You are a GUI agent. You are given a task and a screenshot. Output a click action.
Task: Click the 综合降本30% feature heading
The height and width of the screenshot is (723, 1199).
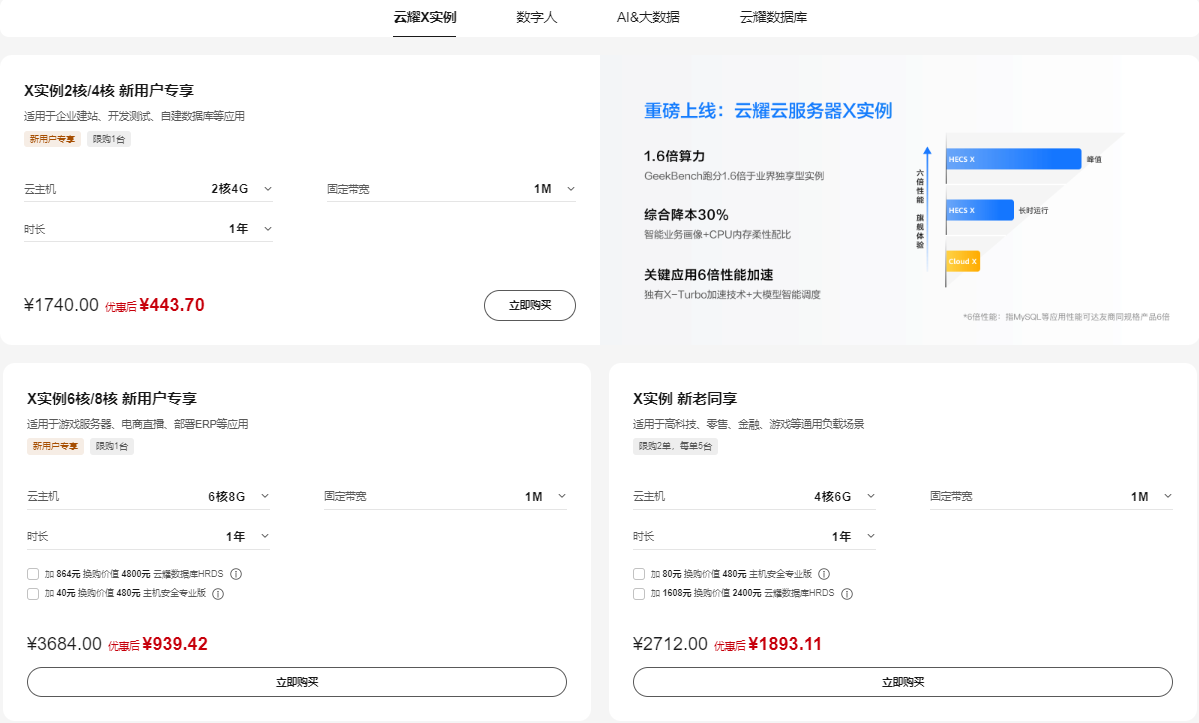686,215
